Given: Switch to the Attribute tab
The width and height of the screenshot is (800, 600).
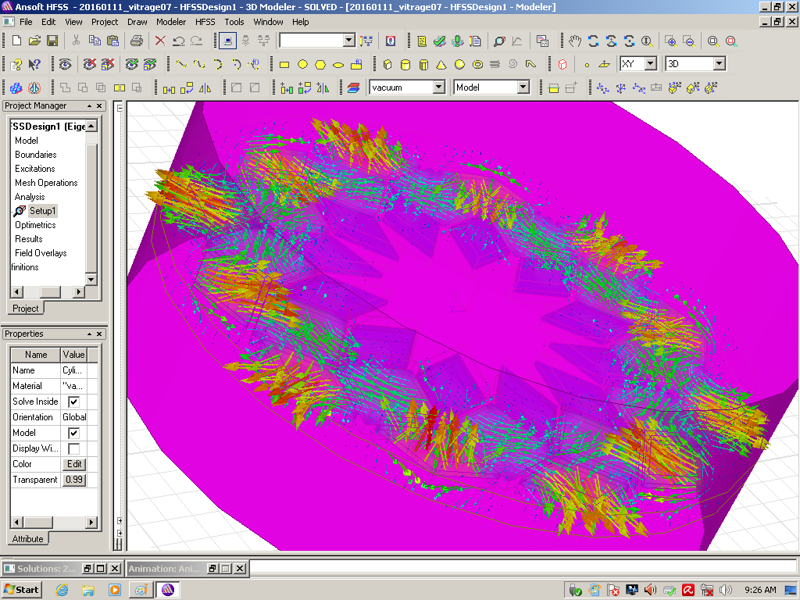Looking at the screenshot, I should pos(27,539).
